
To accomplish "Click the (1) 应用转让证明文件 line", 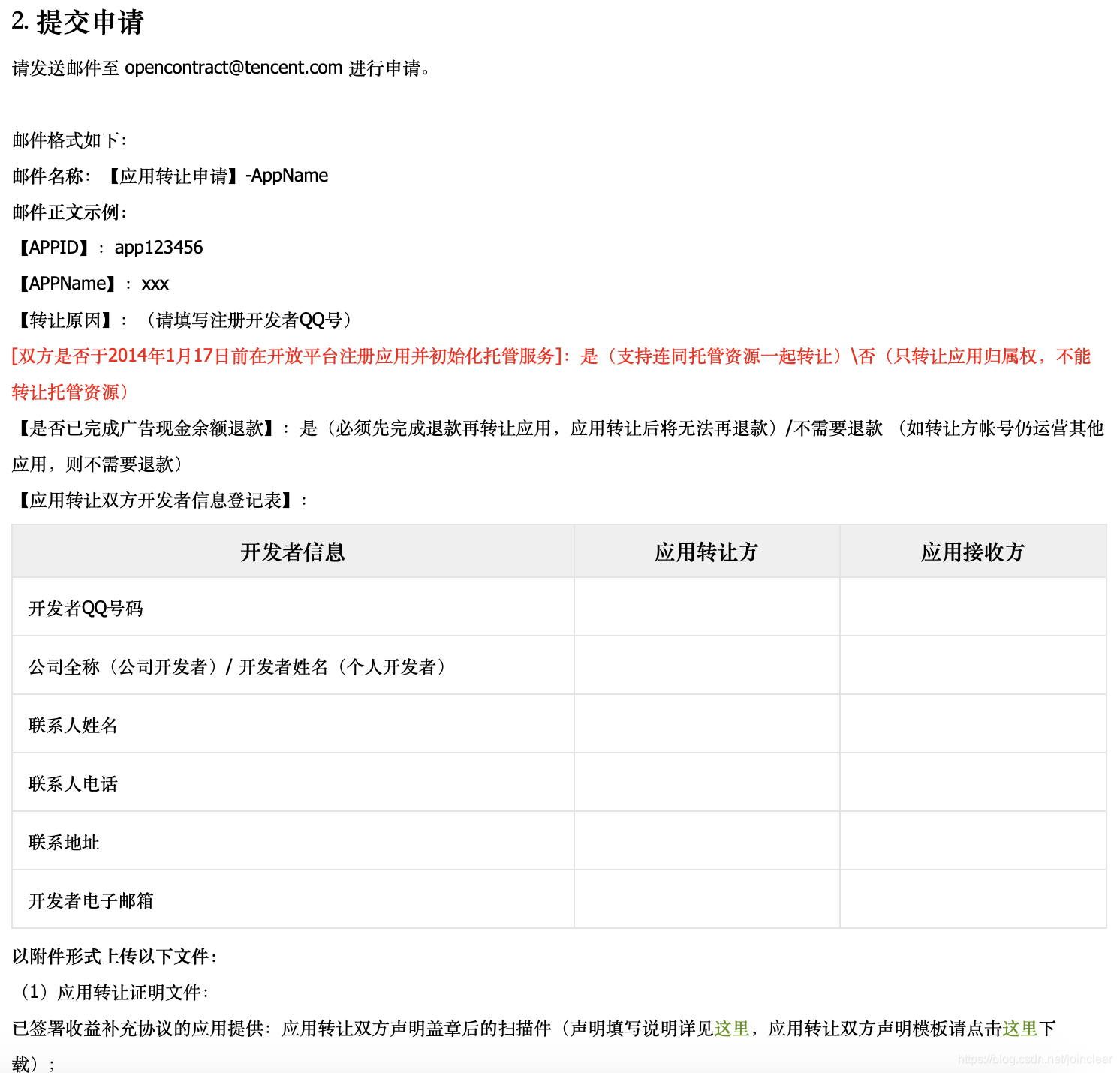I will coord(110,993).
